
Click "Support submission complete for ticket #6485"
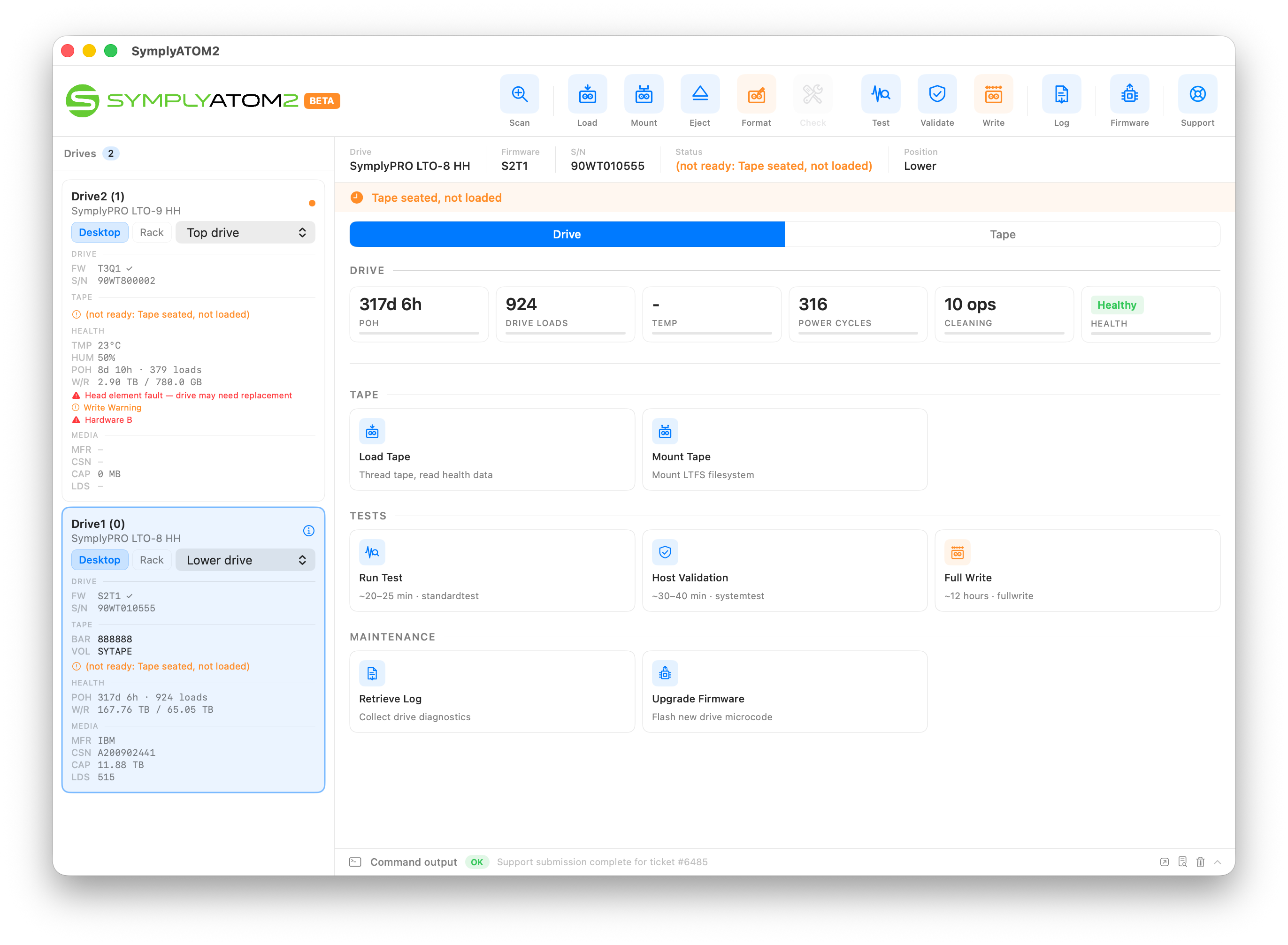602,862
